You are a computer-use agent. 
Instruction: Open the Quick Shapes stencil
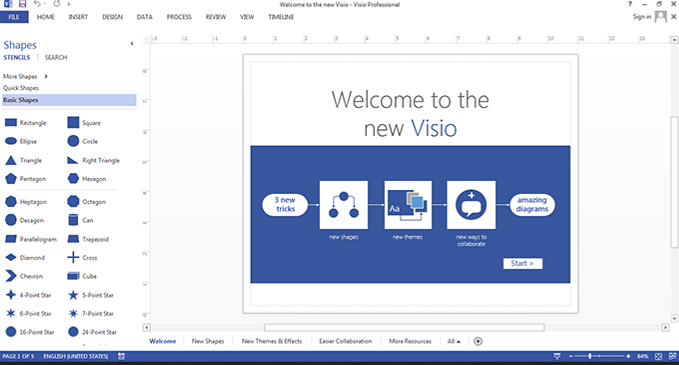[21, 88]
